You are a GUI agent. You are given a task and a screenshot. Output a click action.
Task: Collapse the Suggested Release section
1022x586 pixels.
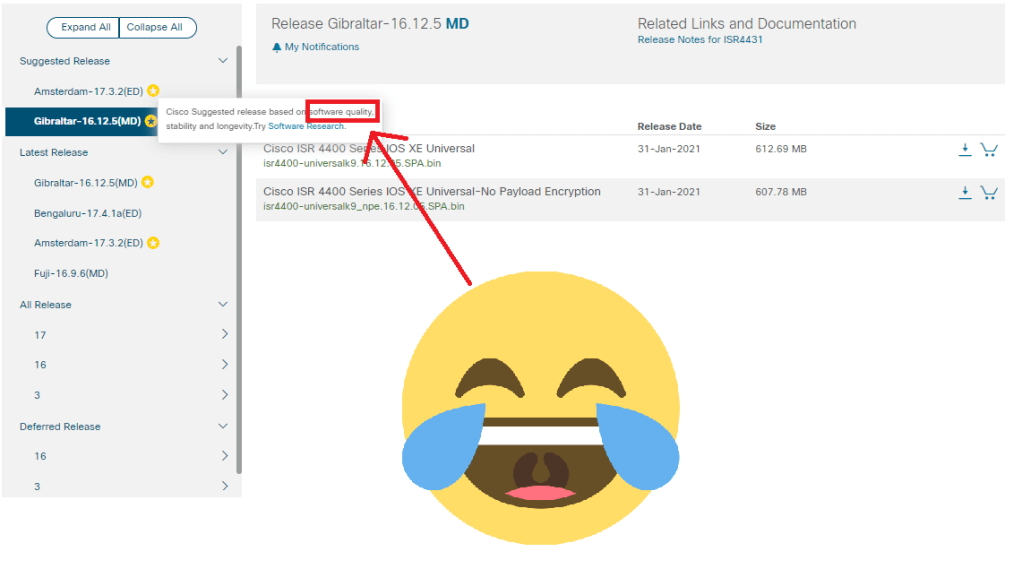click(223, 61)
